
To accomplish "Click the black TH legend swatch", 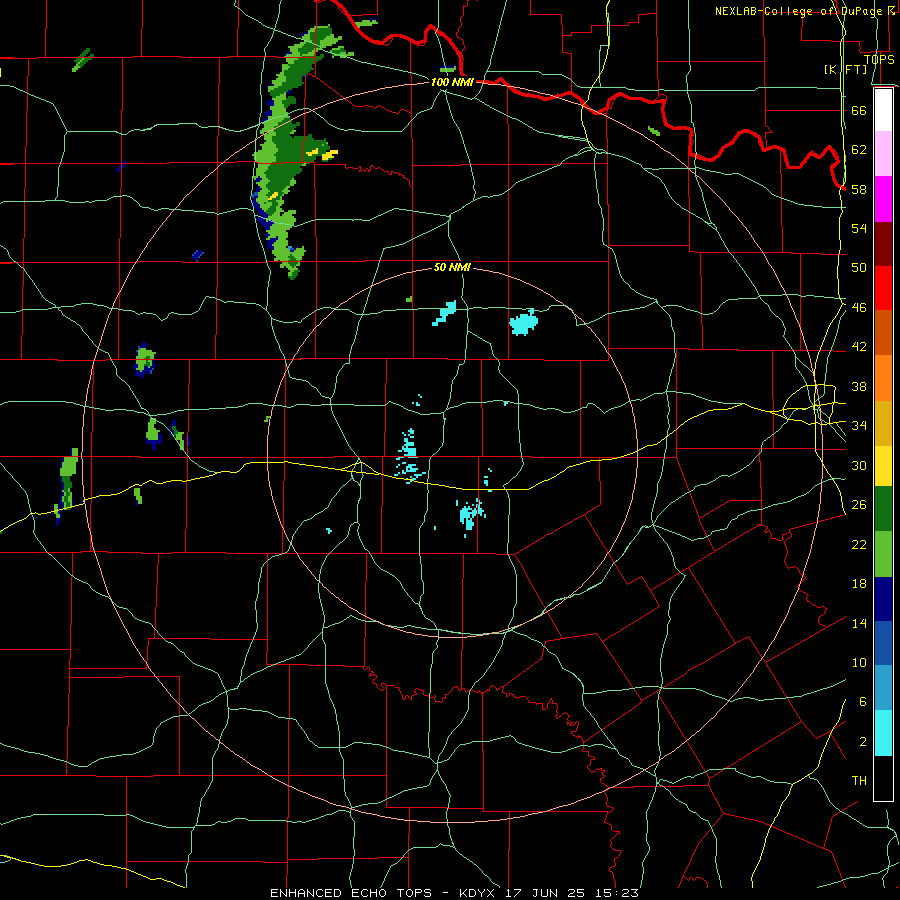I will pos(883,778).
